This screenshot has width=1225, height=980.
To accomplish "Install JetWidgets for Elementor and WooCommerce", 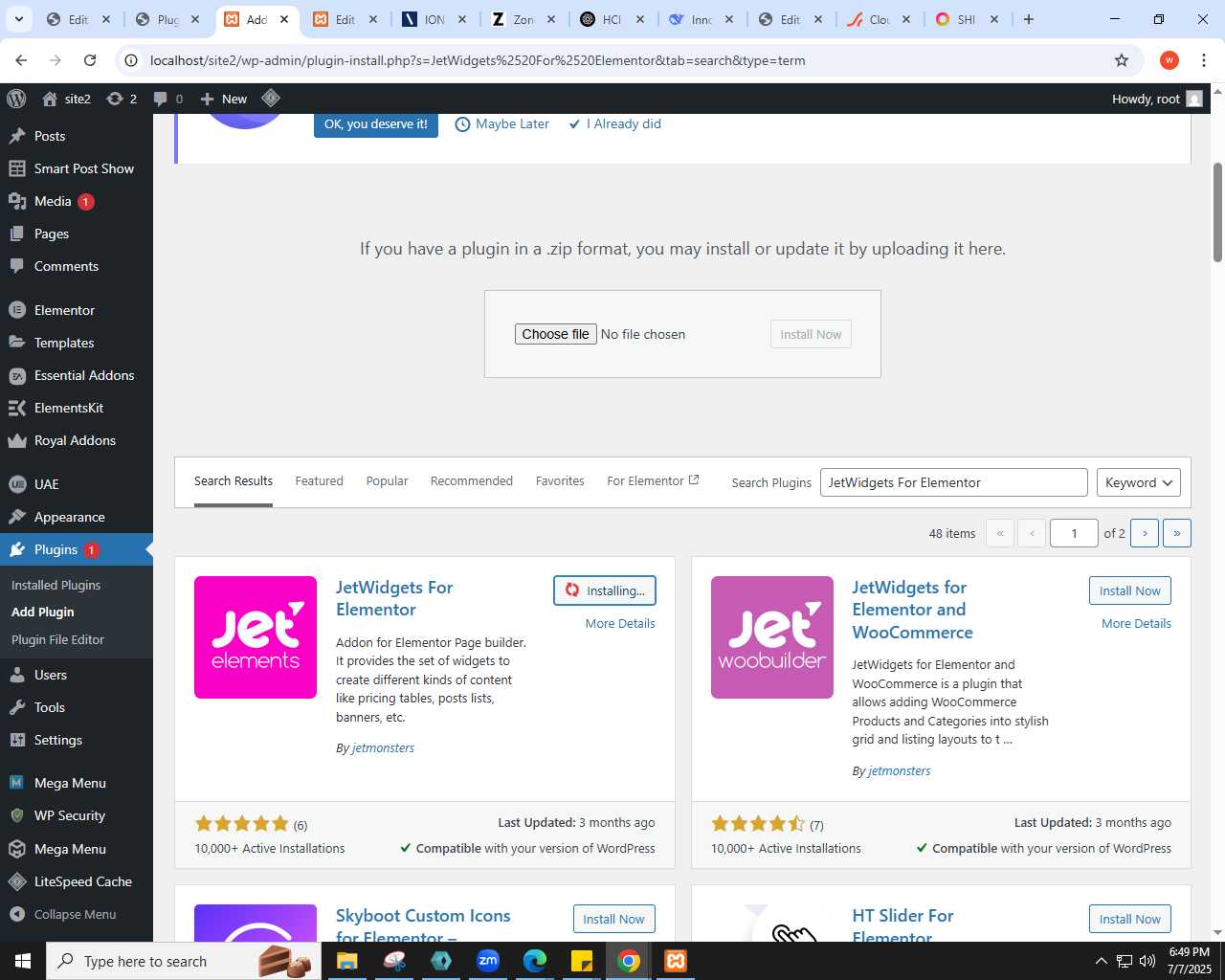I will click(x=1129, y=590).
